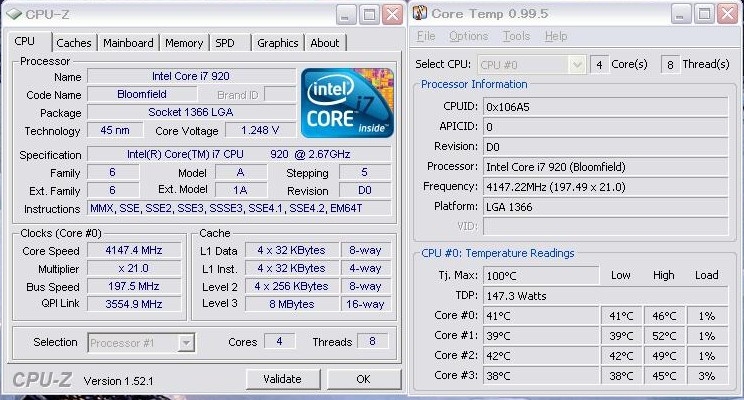The height and width of the screenshot is (400, 744).
Task: Click the Core Temp Thread(s) count '8'
Action: pyautogui.click(x=670, y=65)
